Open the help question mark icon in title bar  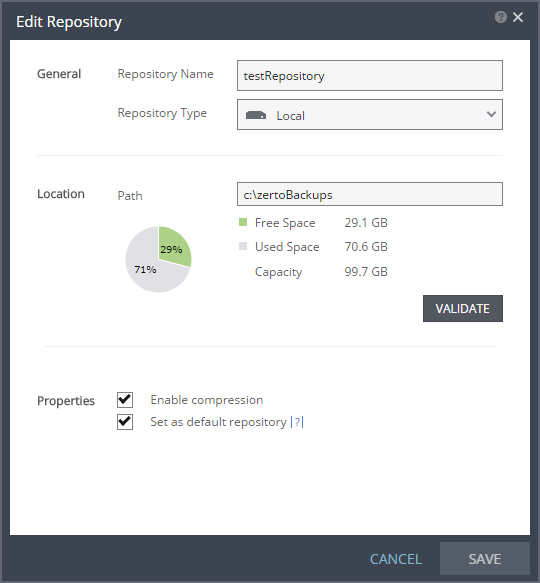tap(501, 17)
